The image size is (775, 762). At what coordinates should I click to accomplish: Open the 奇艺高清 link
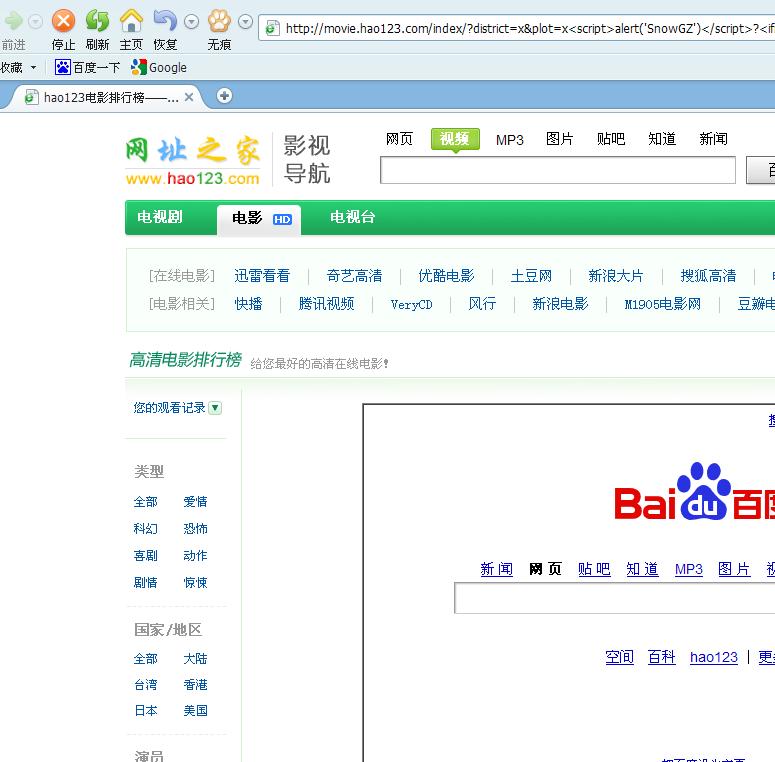pos(354,276)
